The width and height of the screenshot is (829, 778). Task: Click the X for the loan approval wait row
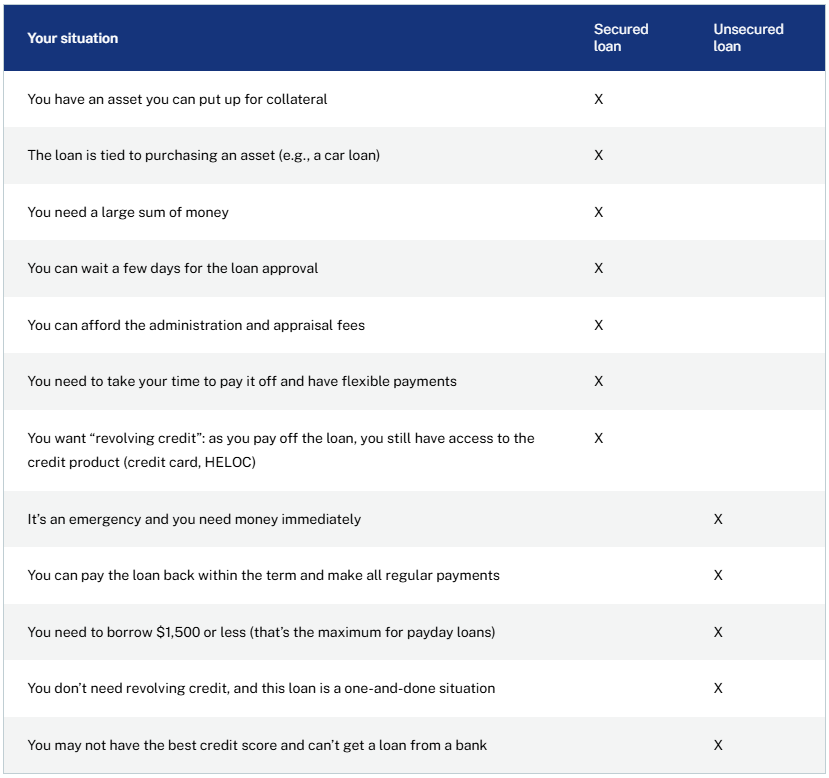coord(599,268)
